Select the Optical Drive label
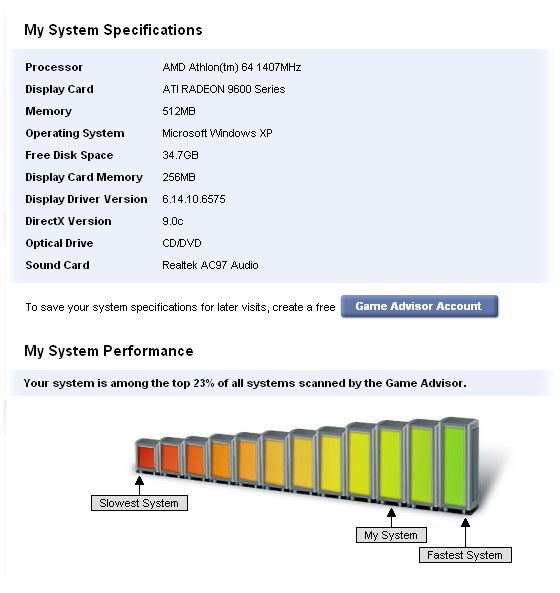Viewport: 560px width, 593px height. (59, 243)
